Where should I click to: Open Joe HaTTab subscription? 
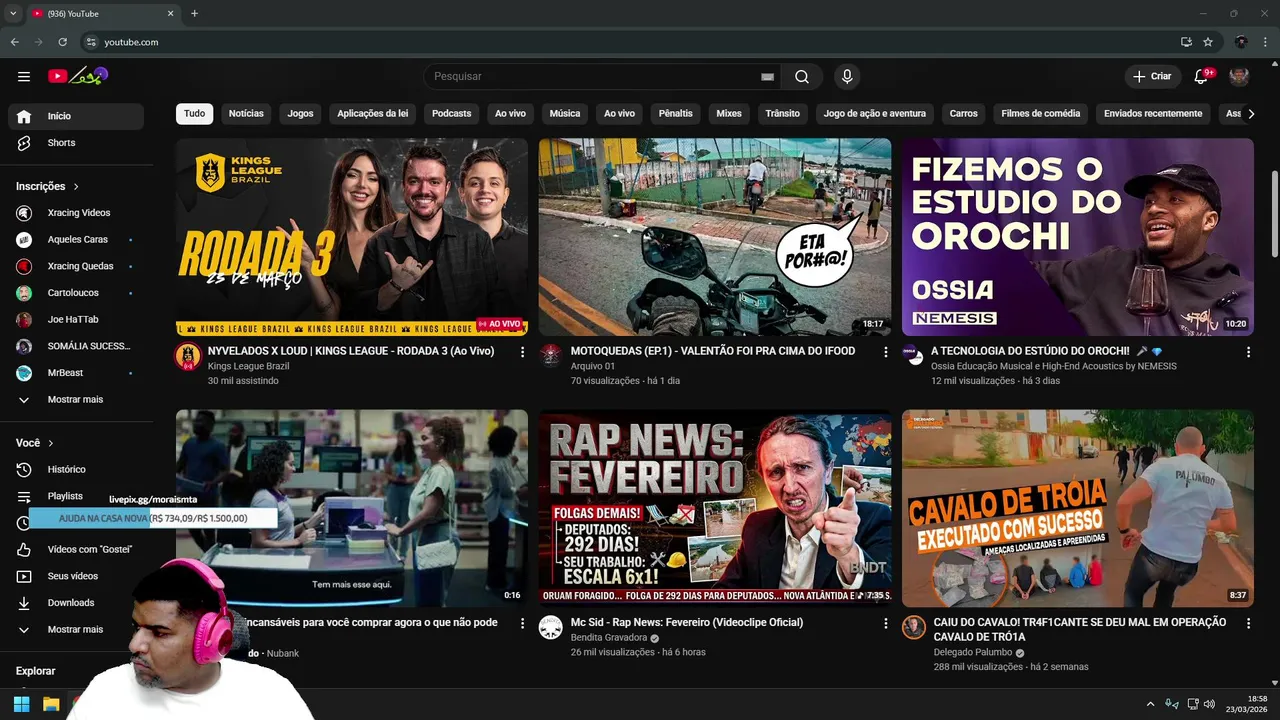click(x=76, y=320)
